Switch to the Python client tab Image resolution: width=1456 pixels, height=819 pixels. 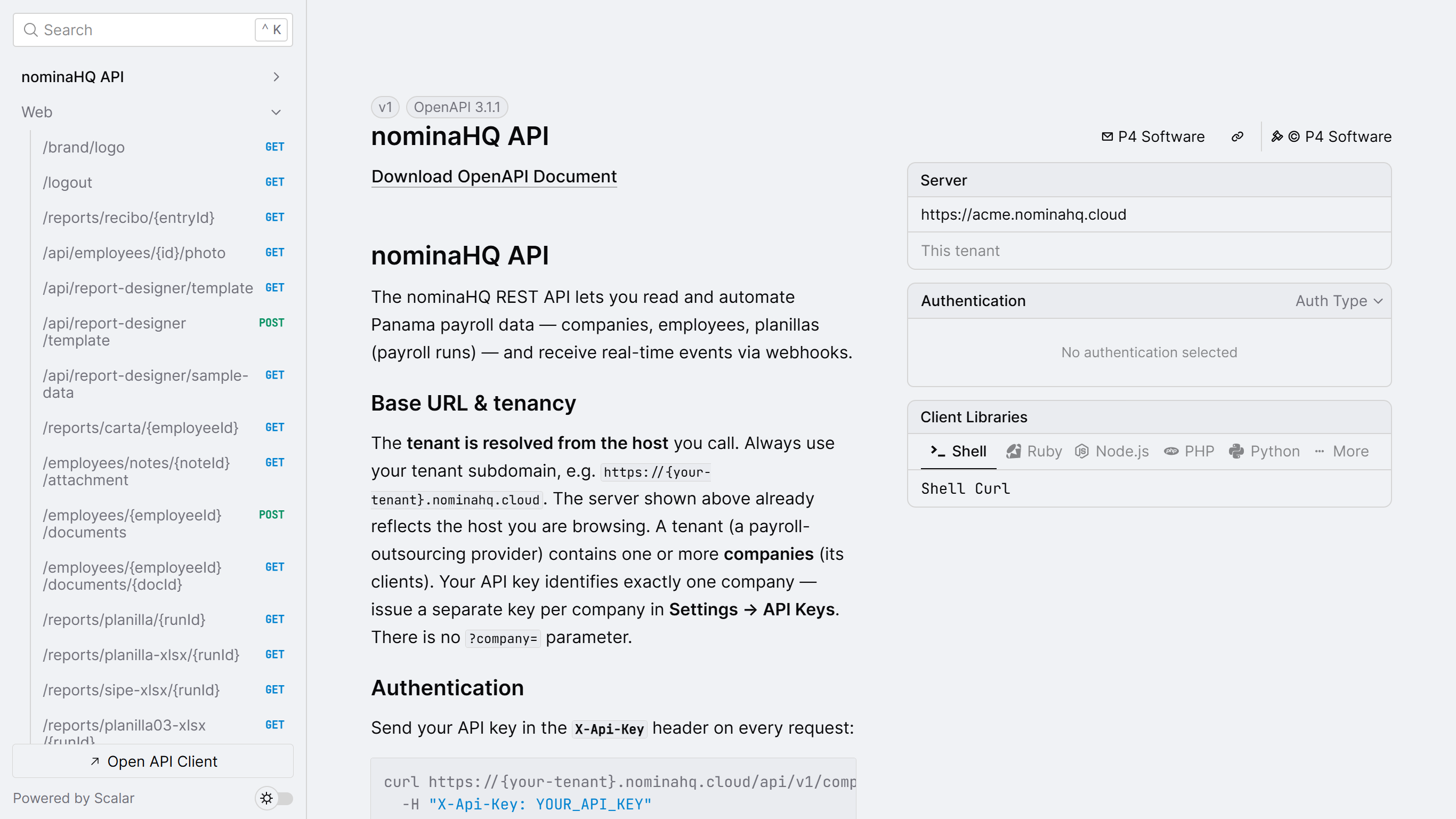coord(1264,451)
